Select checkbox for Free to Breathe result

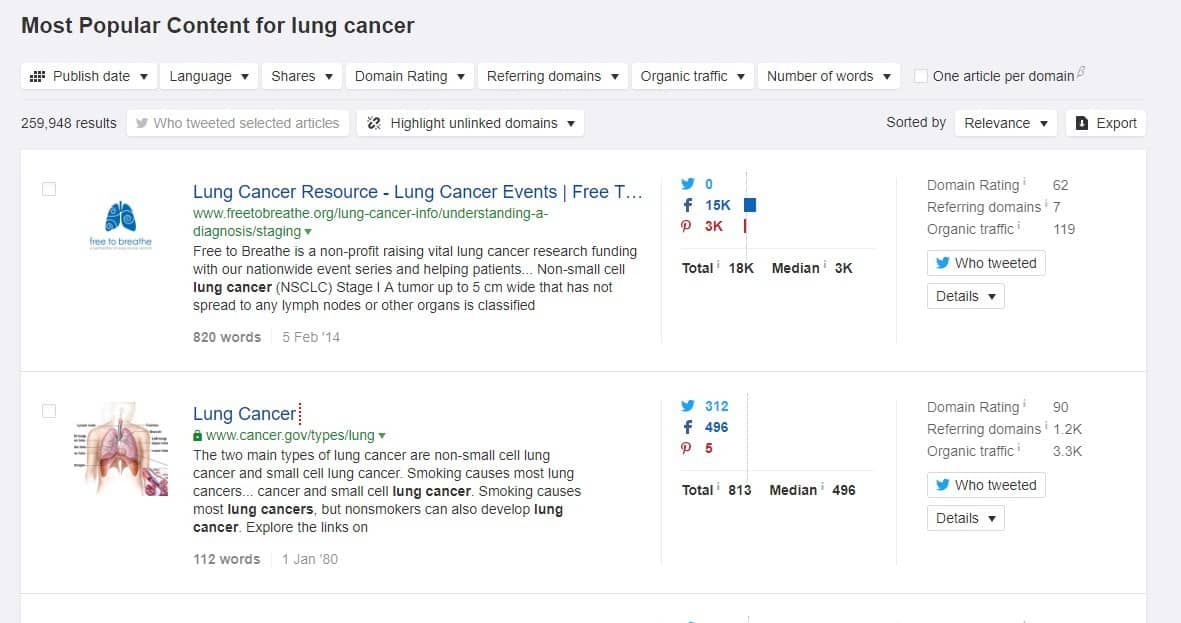(x=49, y=189)
